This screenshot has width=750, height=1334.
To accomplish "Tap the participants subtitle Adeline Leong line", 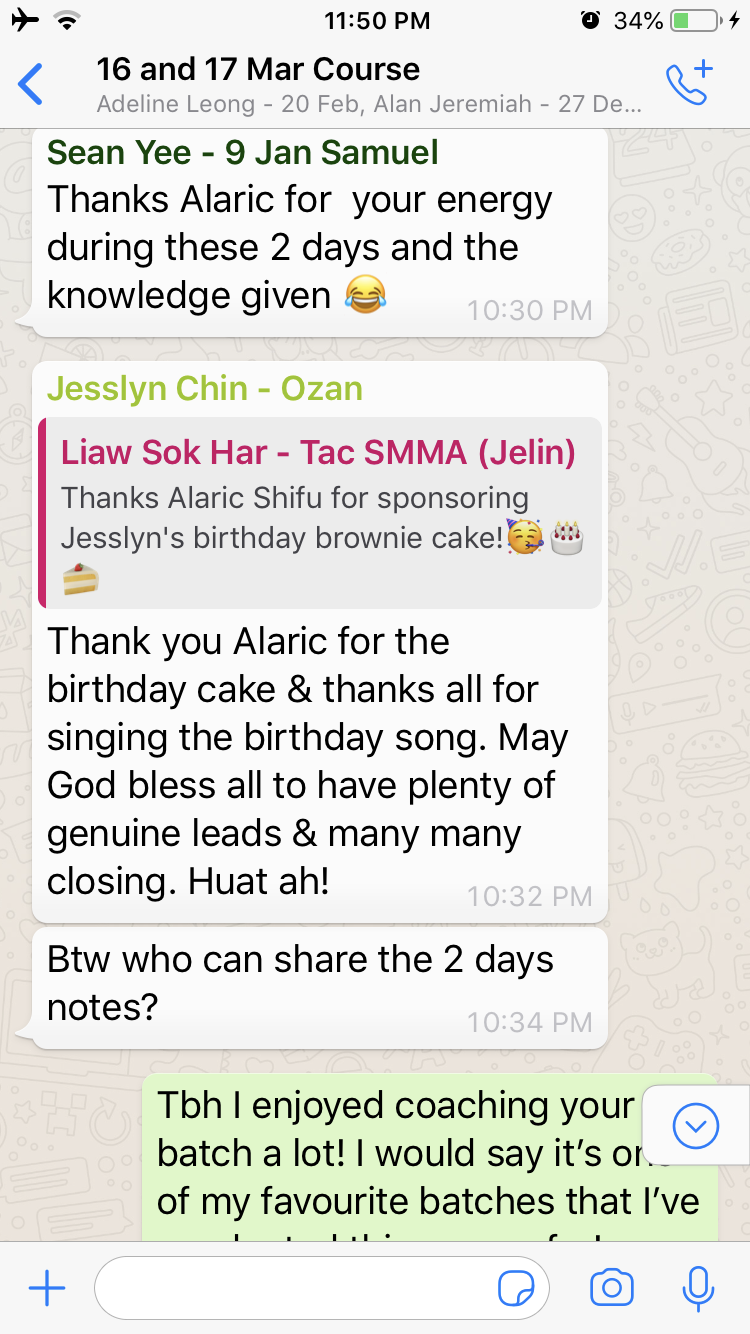I will [x=369, y=104].
